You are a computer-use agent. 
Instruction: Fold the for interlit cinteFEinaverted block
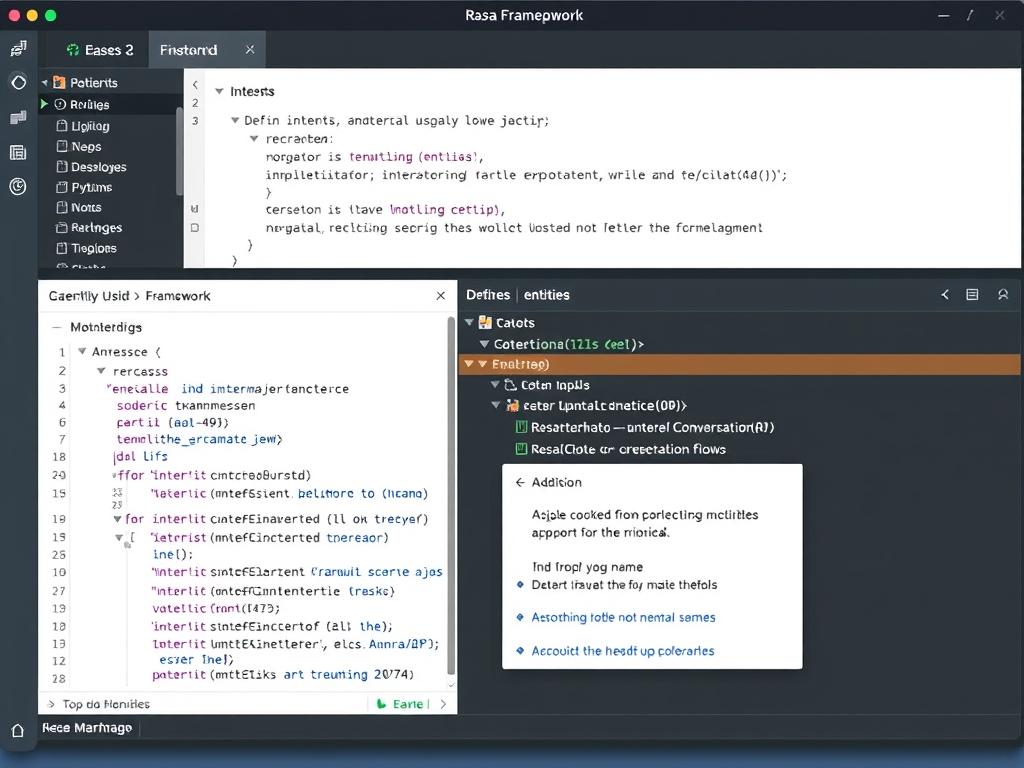pos(117,519)
